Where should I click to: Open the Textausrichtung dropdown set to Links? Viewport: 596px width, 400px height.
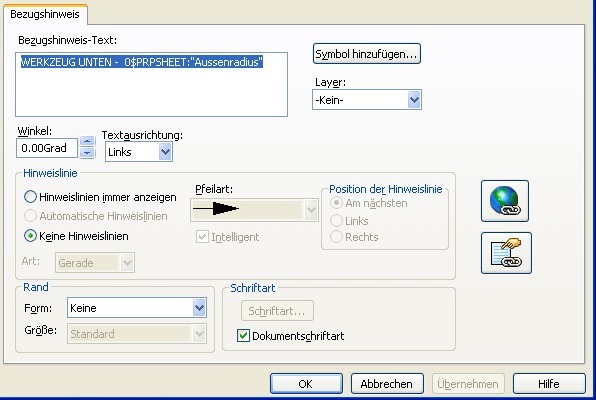[x=139, y=152]
